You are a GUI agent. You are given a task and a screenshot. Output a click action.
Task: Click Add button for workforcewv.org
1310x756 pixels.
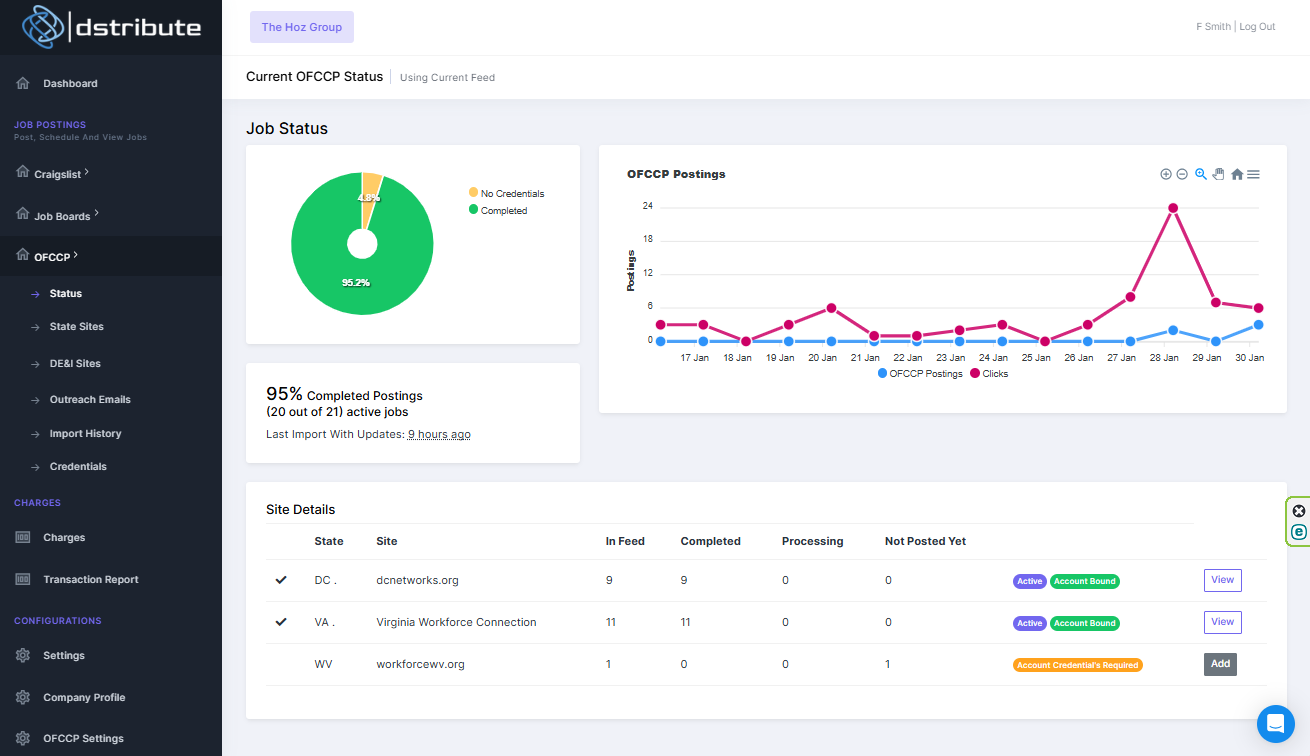(x=1220, y=664)
